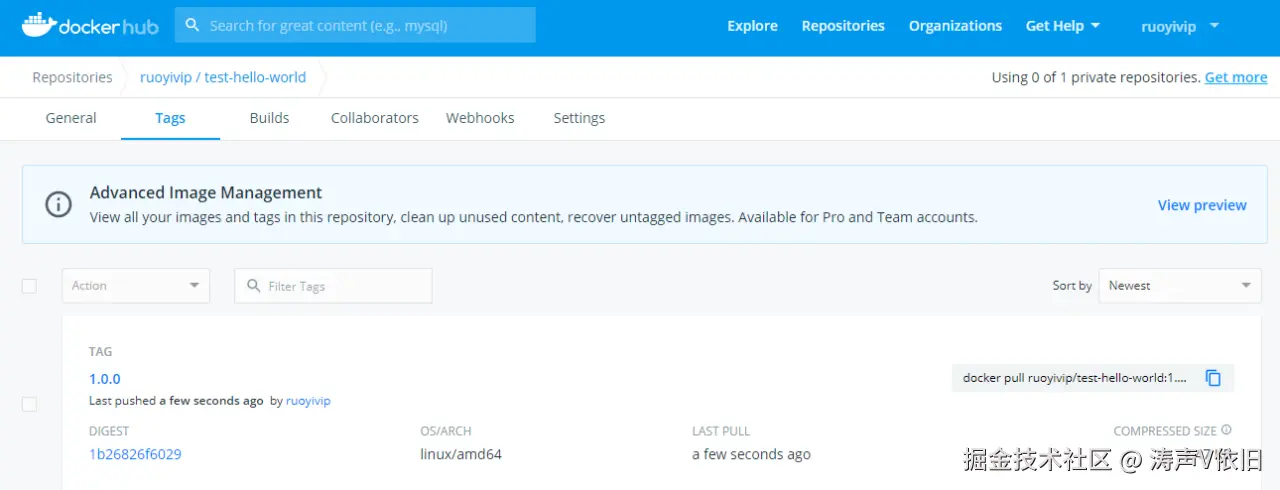Open the 1.0.0 tag link
The height and width of the screenshot is (490, 1280).
pos(104,379)
